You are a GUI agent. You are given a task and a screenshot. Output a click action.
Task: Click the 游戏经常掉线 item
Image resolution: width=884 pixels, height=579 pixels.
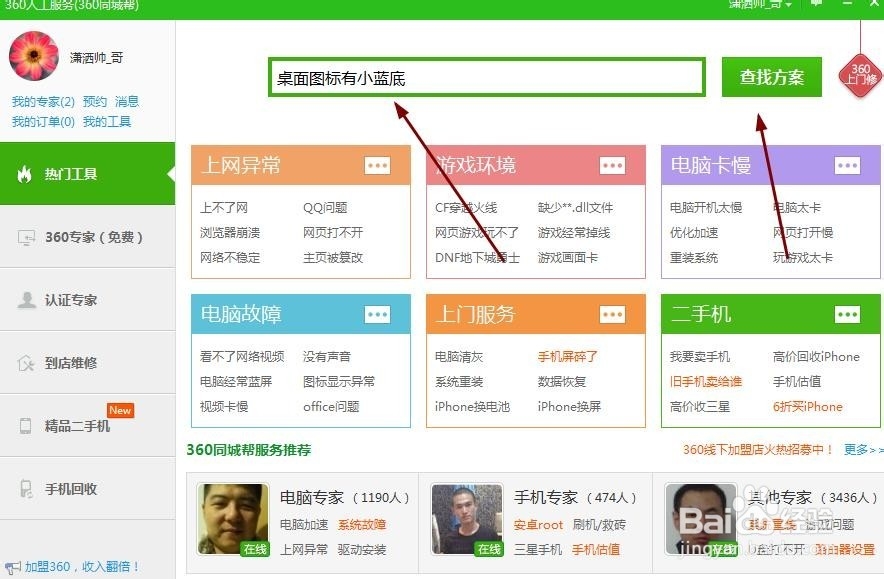pyautogui.click(x=574, y=233)
